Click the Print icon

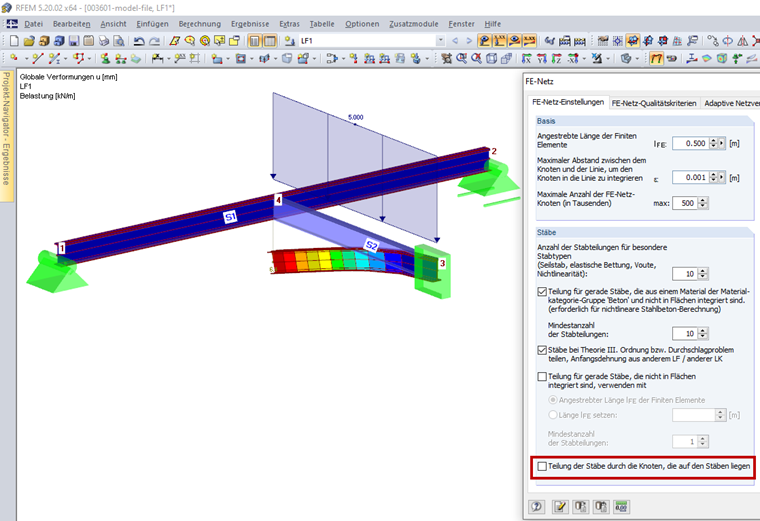[x=104, y=41]
